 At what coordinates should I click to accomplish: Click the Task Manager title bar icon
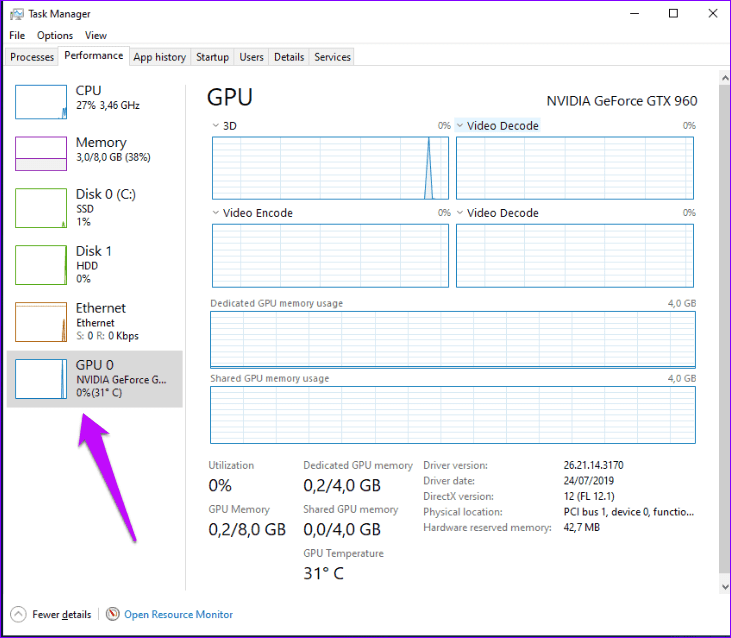(x=17, y=14)
